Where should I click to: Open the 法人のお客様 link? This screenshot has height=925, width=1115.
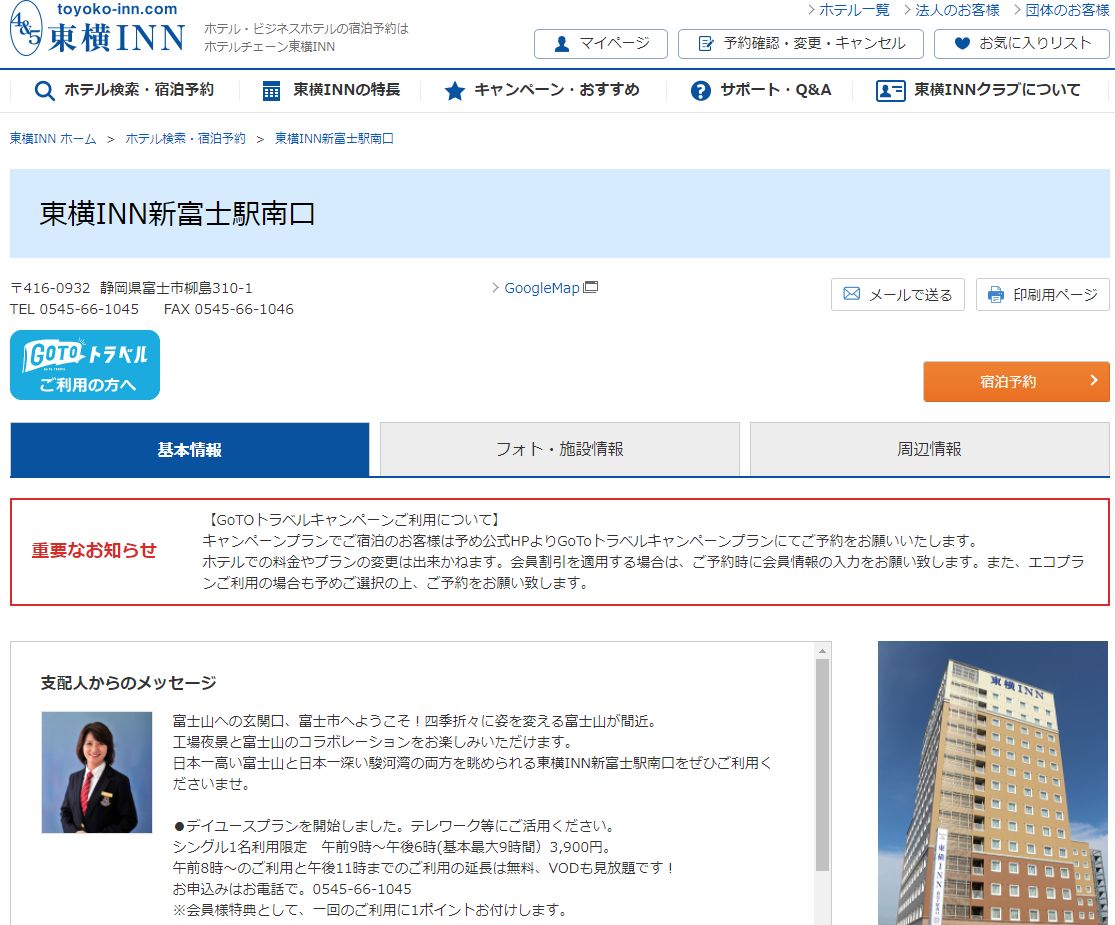(x=957, y=10)
